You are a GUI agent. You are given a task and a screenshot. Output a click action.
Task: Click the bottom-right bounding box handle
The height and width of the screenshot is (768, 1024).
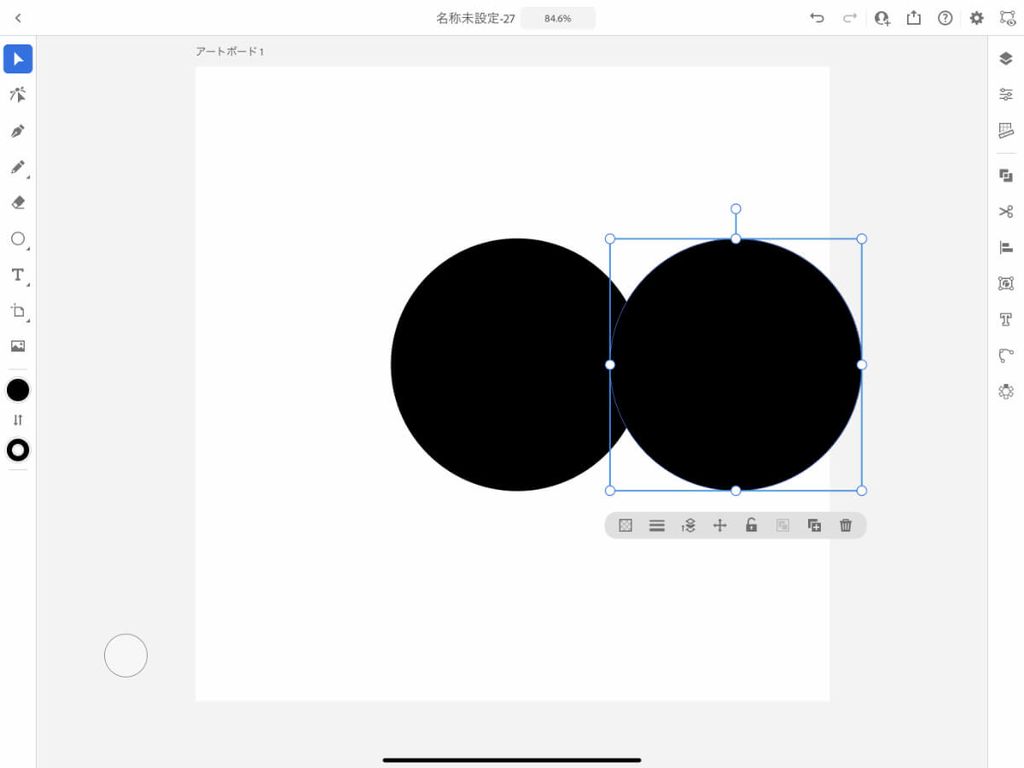pyautogui.click(x=861, y=490)
